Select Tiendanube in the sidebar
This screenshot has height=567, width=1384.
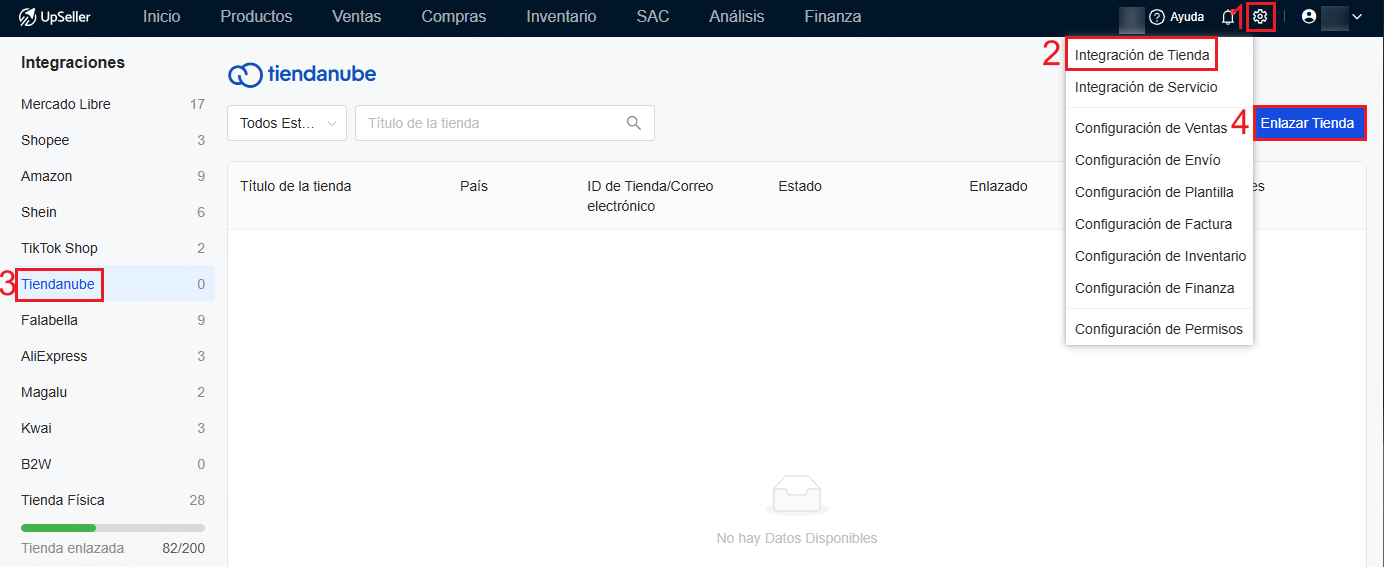coord(113,284)
